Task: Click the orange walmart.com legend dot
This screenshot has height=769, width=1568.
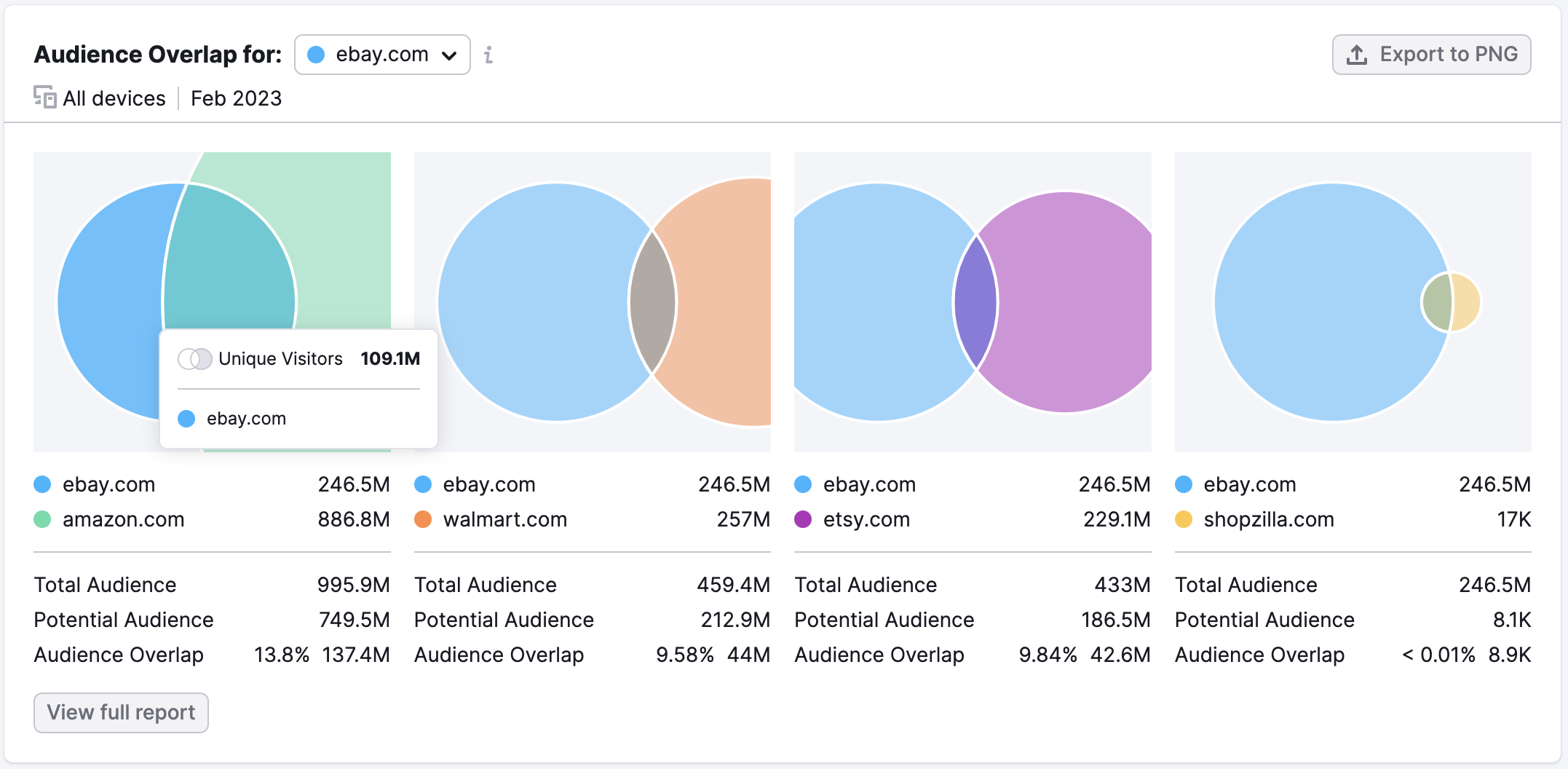Action: click(x=423, y=519)
